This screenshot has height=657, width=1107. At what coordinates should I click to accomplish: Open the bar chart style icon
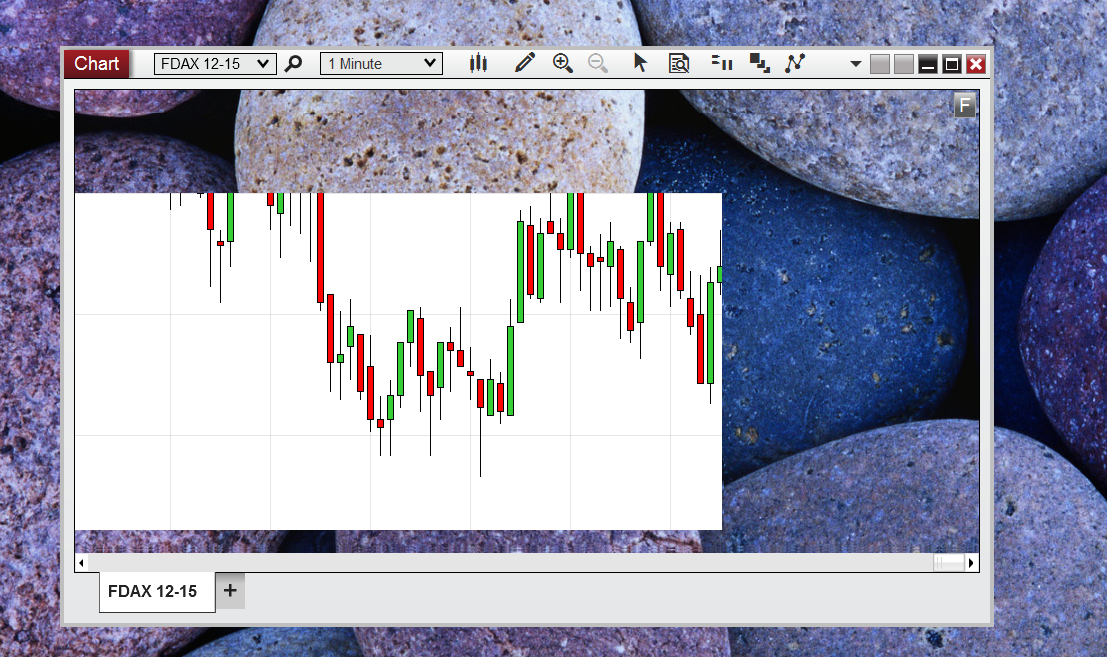479,64
